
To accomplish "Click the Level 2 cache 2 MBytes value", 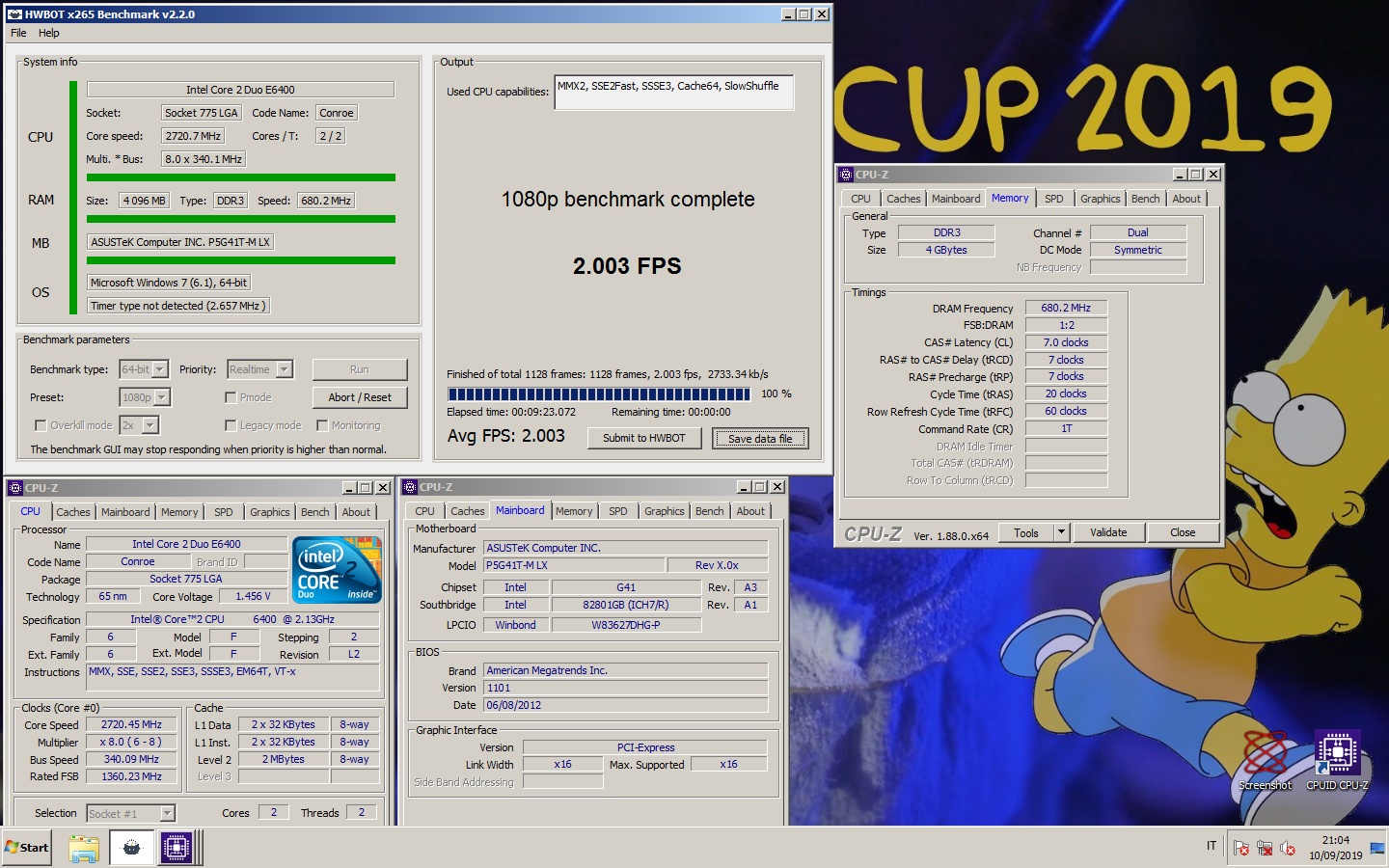I will 284,759.
